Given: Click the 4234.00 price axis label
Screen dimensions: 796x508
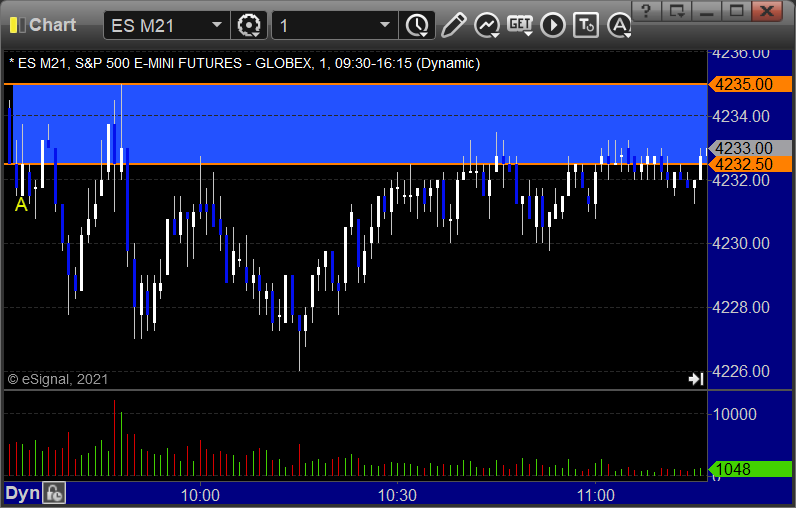Looking at the screenshot, I should pyautogui.click(x=741, y=116).
